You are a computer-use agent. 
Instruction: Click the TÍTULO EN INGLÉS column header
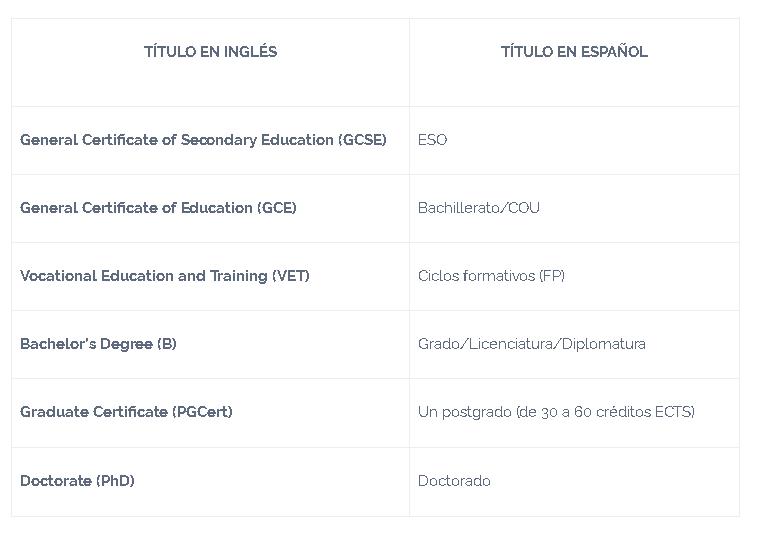tap(210, 52)
